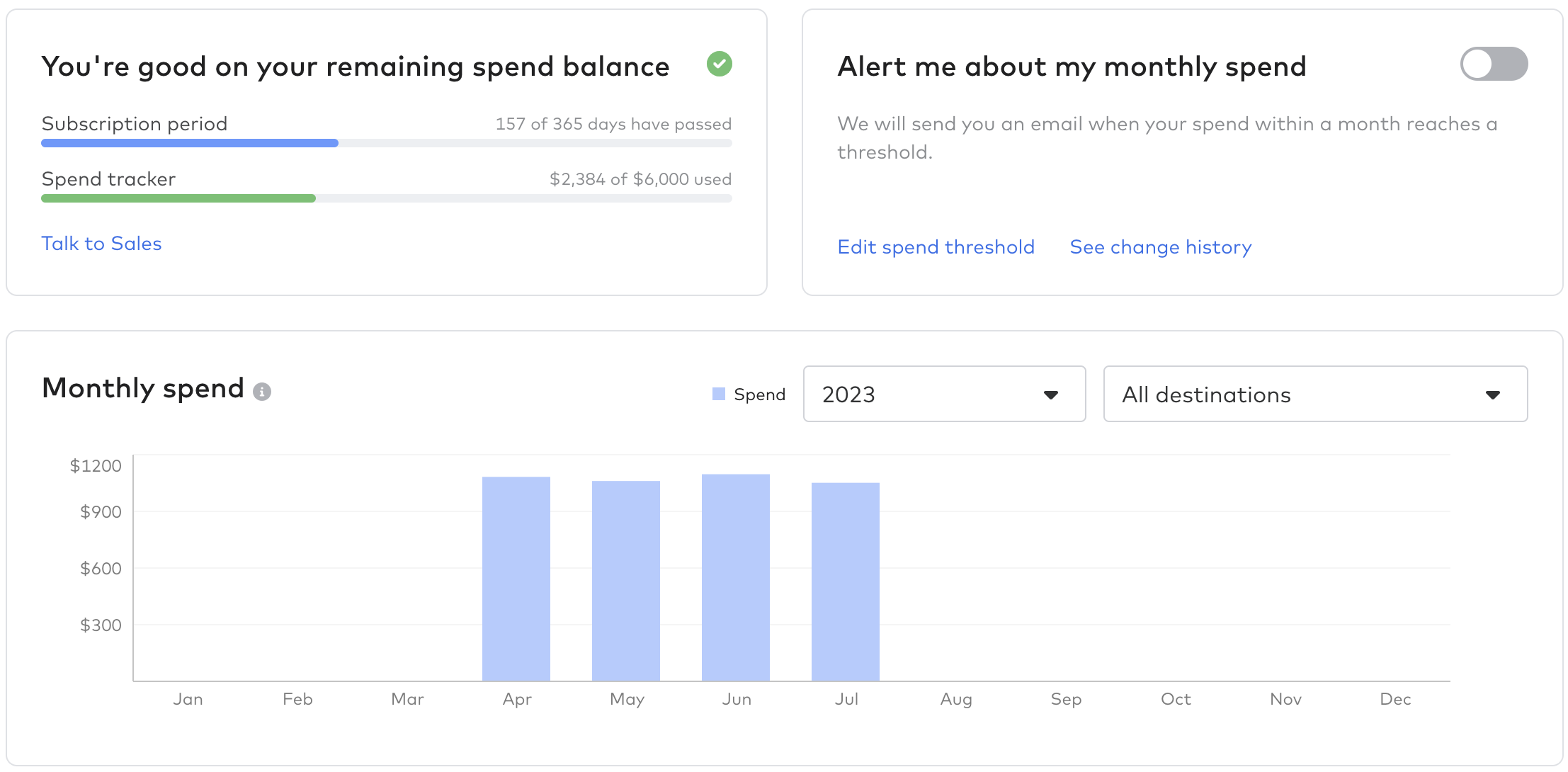Click the Aug axis label
Viewport: 1568px width, 772px height.
point(956,700)
